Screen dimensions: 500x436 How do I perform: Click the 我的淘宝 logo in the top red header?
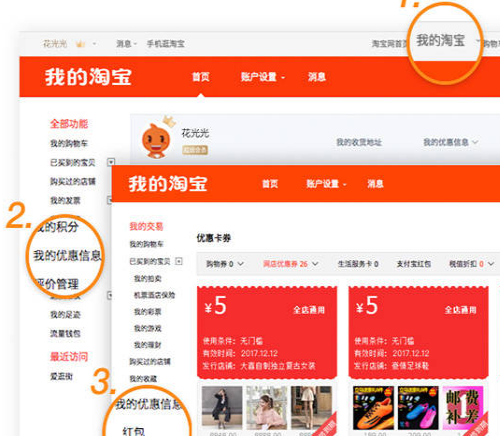pyautogui.click(x=88, y=77)
